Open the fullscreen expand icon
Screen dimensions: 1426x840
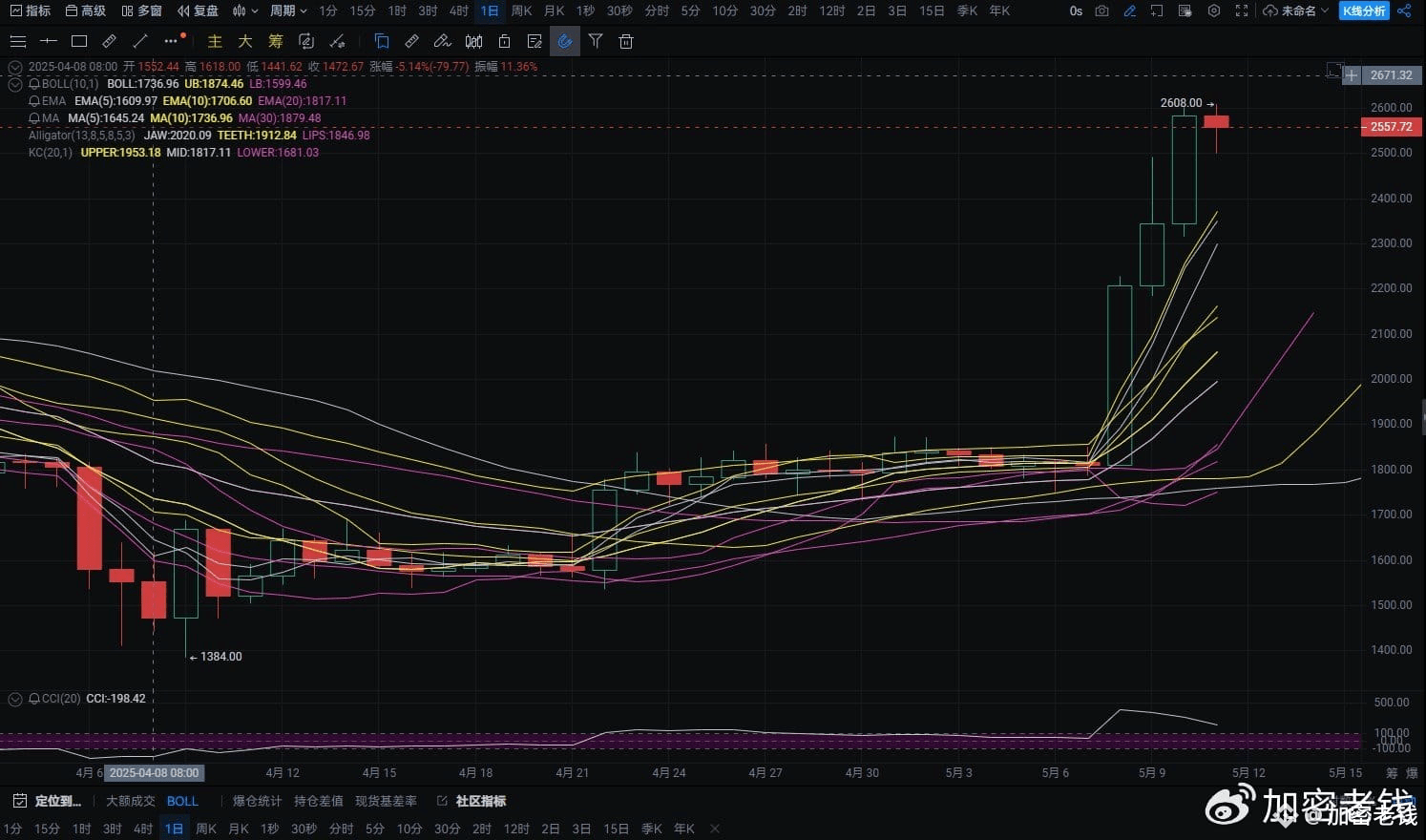click(x=1242, y=11)
